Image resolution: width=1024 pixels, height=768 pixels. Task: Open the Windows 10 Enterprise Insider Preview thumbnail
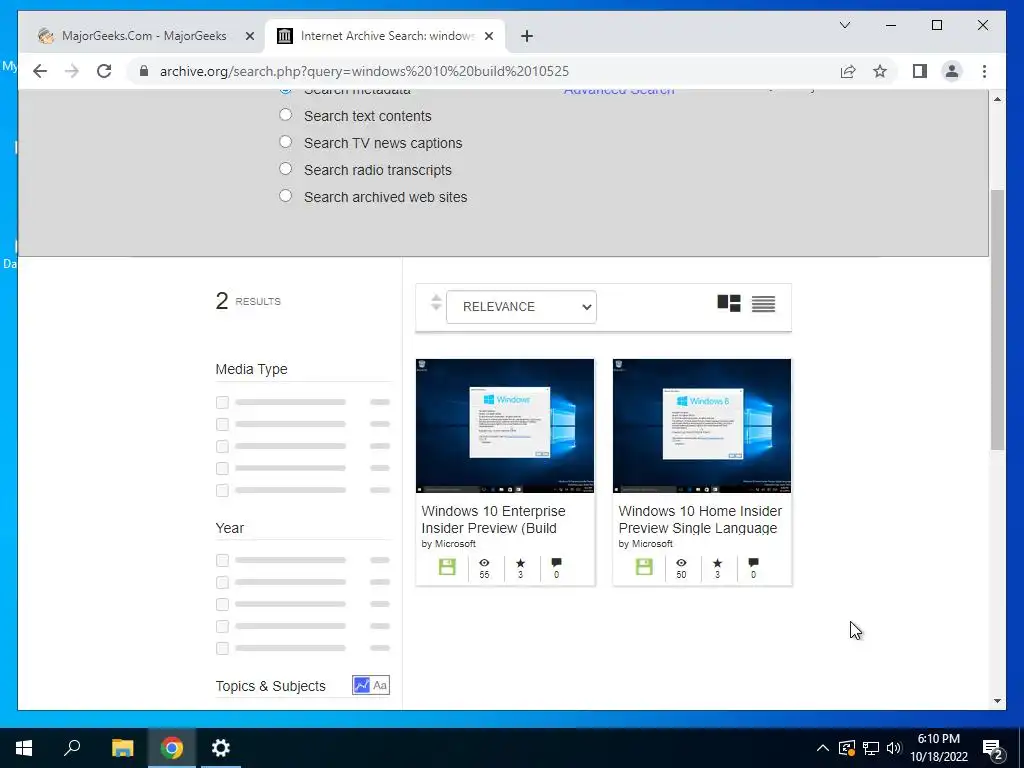(x=505, y=426)
